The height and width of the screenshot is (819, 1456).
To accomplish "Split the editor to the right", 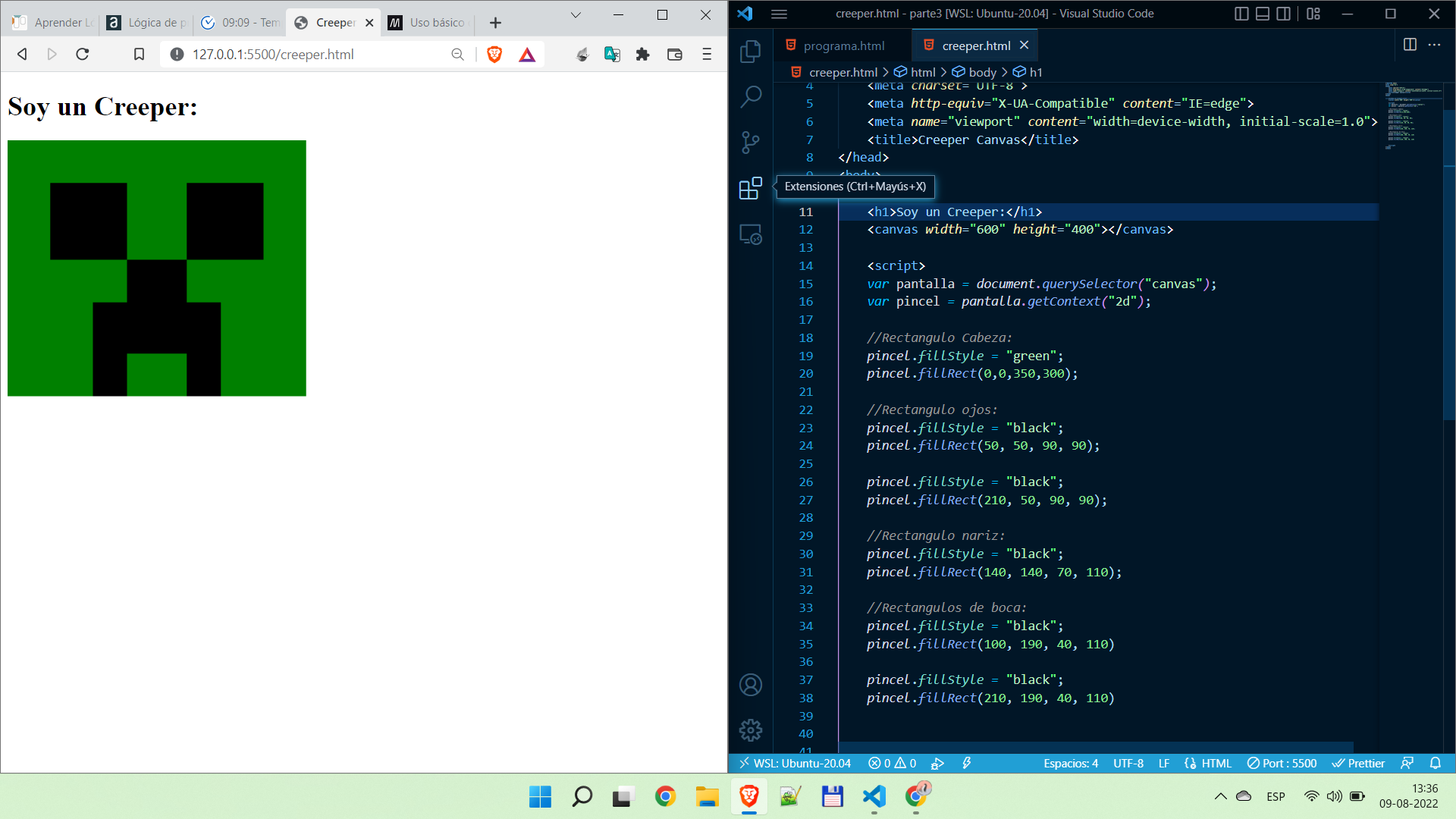I will 1410,45.
